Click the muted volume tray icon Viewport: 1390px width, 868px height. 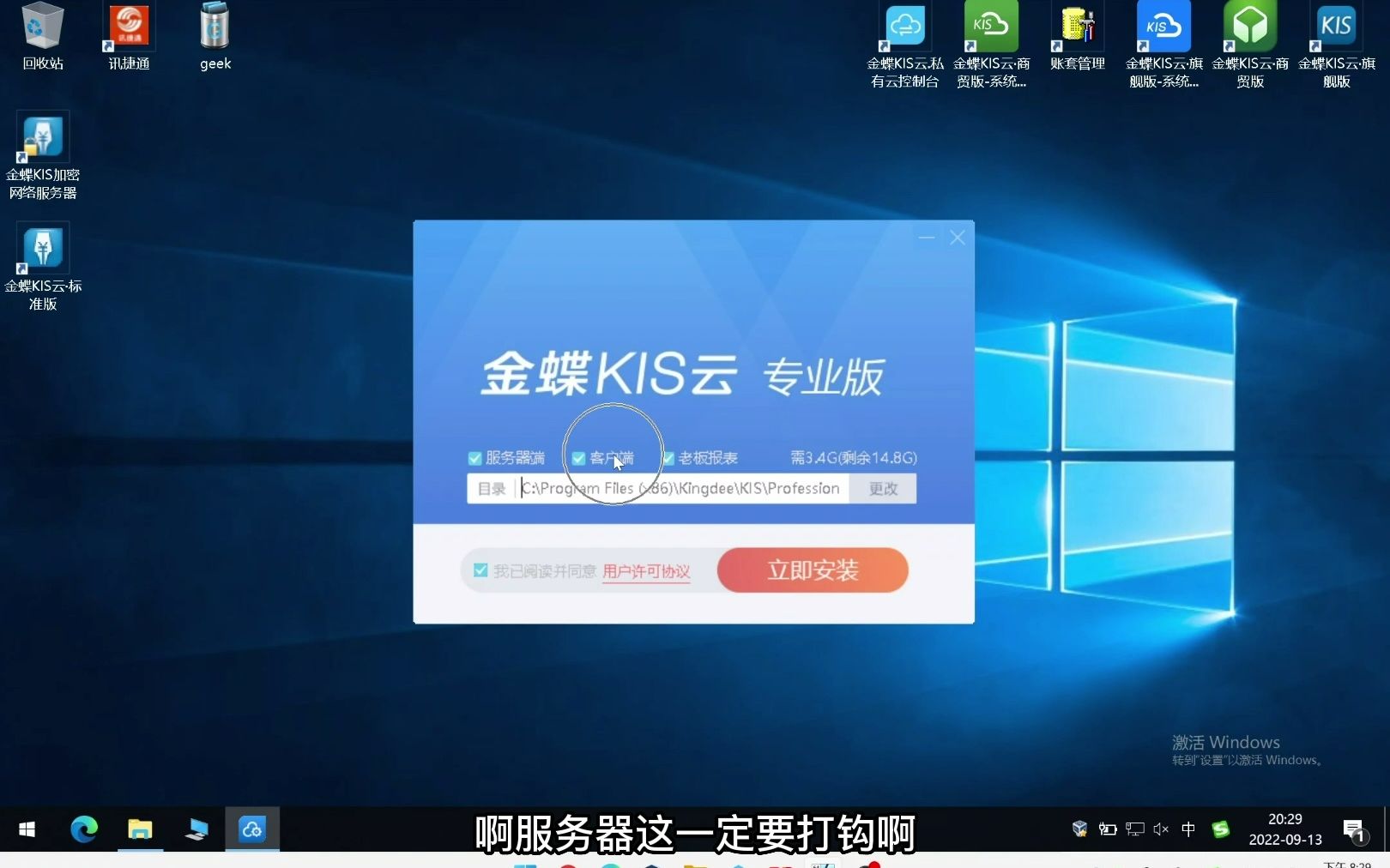(1161, 829)
